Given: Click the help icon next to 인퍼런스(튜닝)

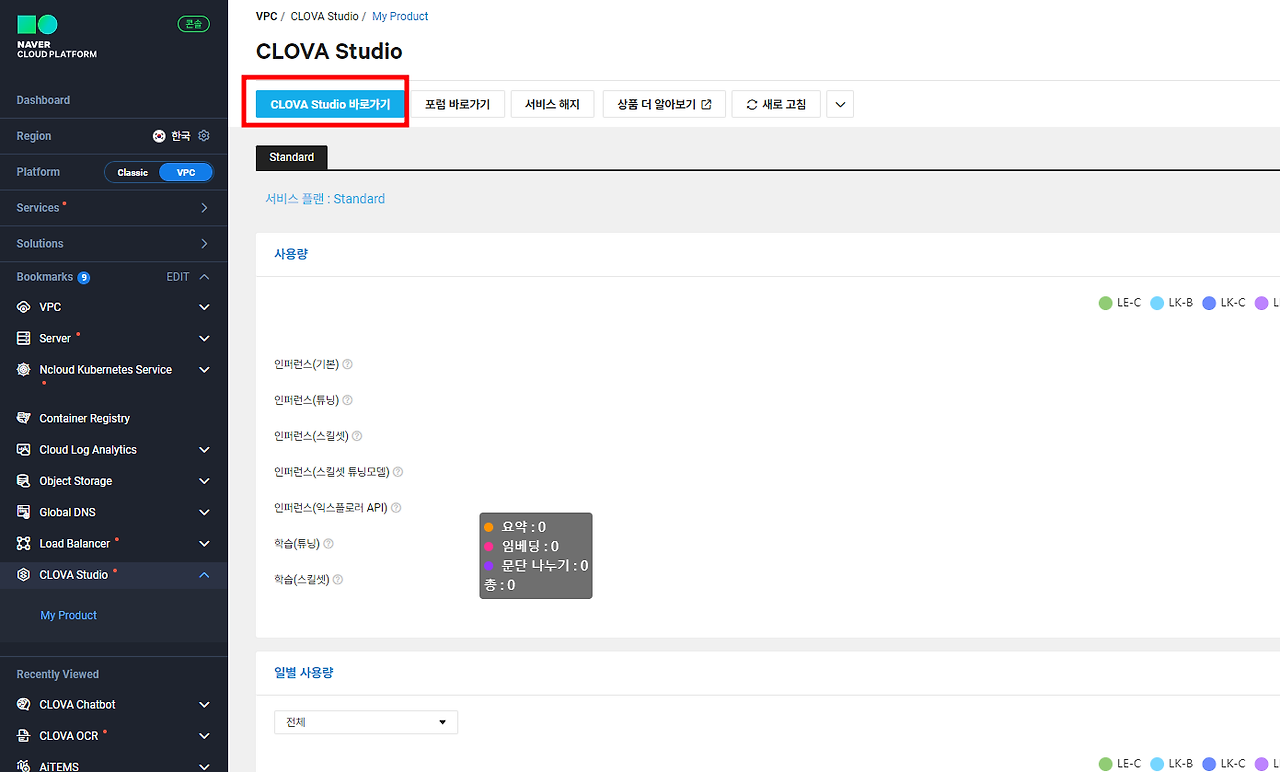Looking at the screenshot, I should [x=348, y=400].
